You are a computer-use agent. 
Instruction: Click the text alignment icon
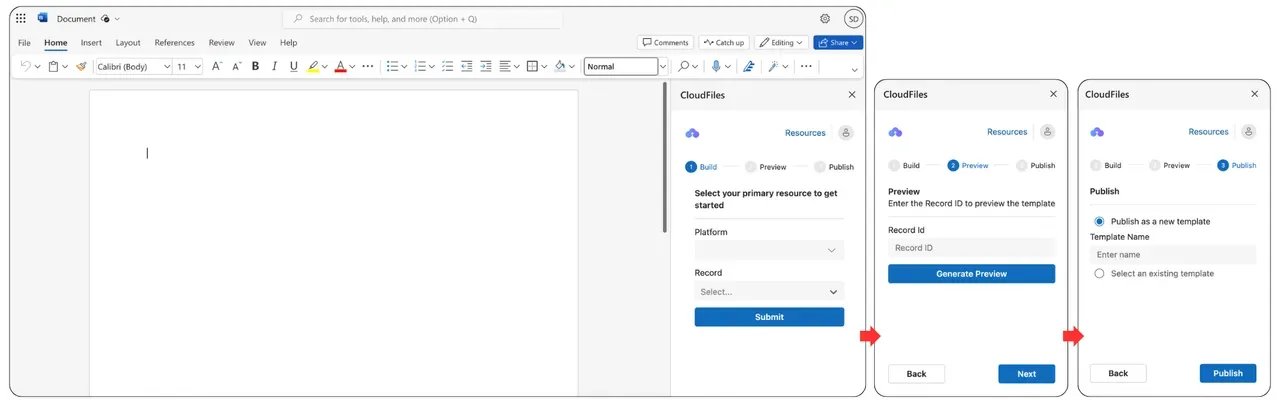(505, 66)
